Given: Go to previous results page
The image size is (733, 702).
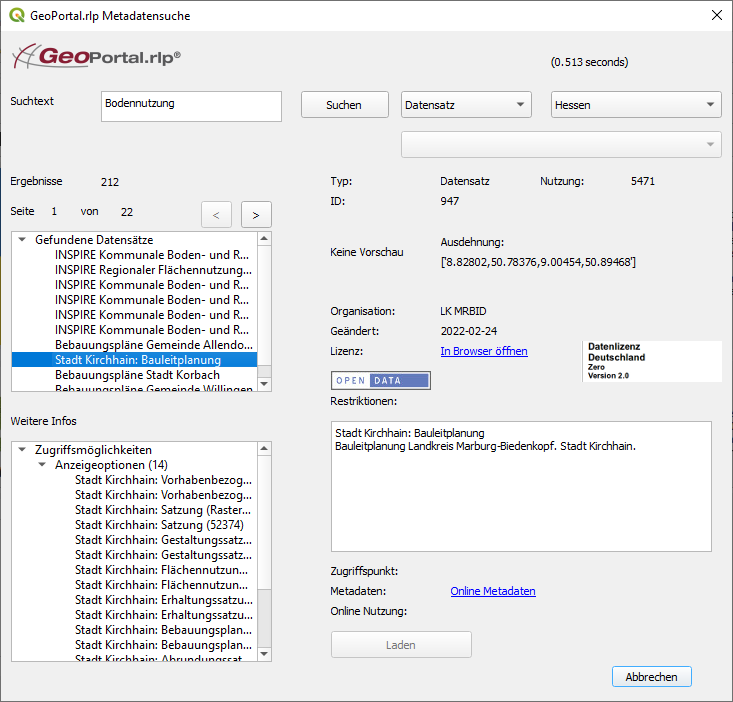Looking at the screenshot, I should (x=216, y=215).
